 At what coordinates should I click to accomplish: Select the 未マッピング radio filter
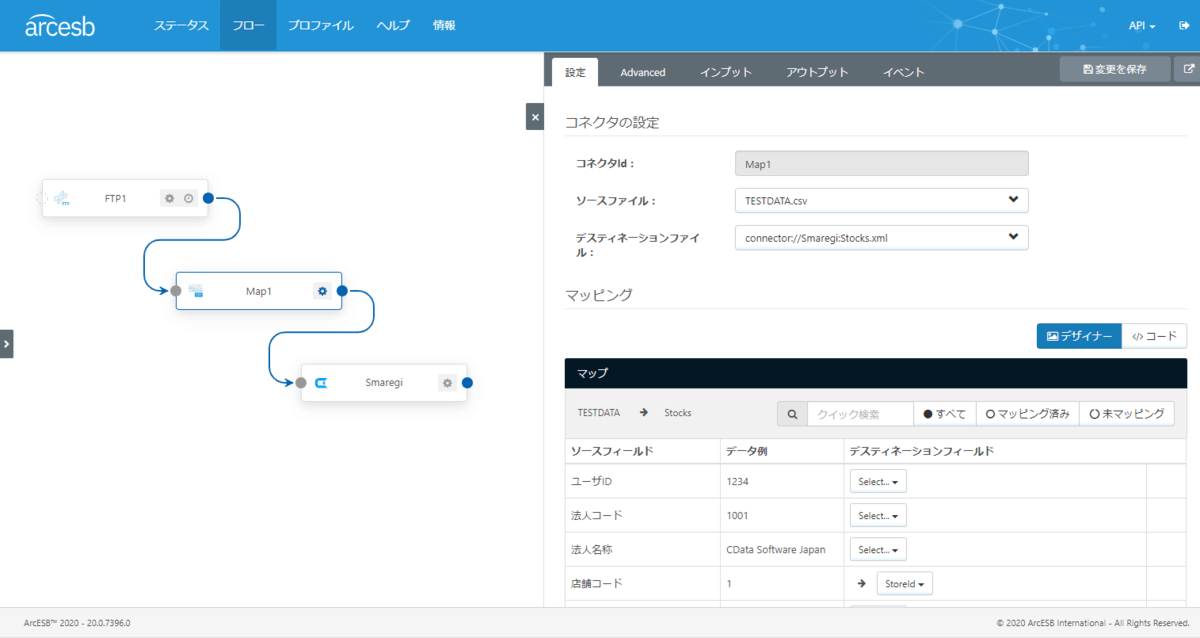click(x=1126, y=414)
